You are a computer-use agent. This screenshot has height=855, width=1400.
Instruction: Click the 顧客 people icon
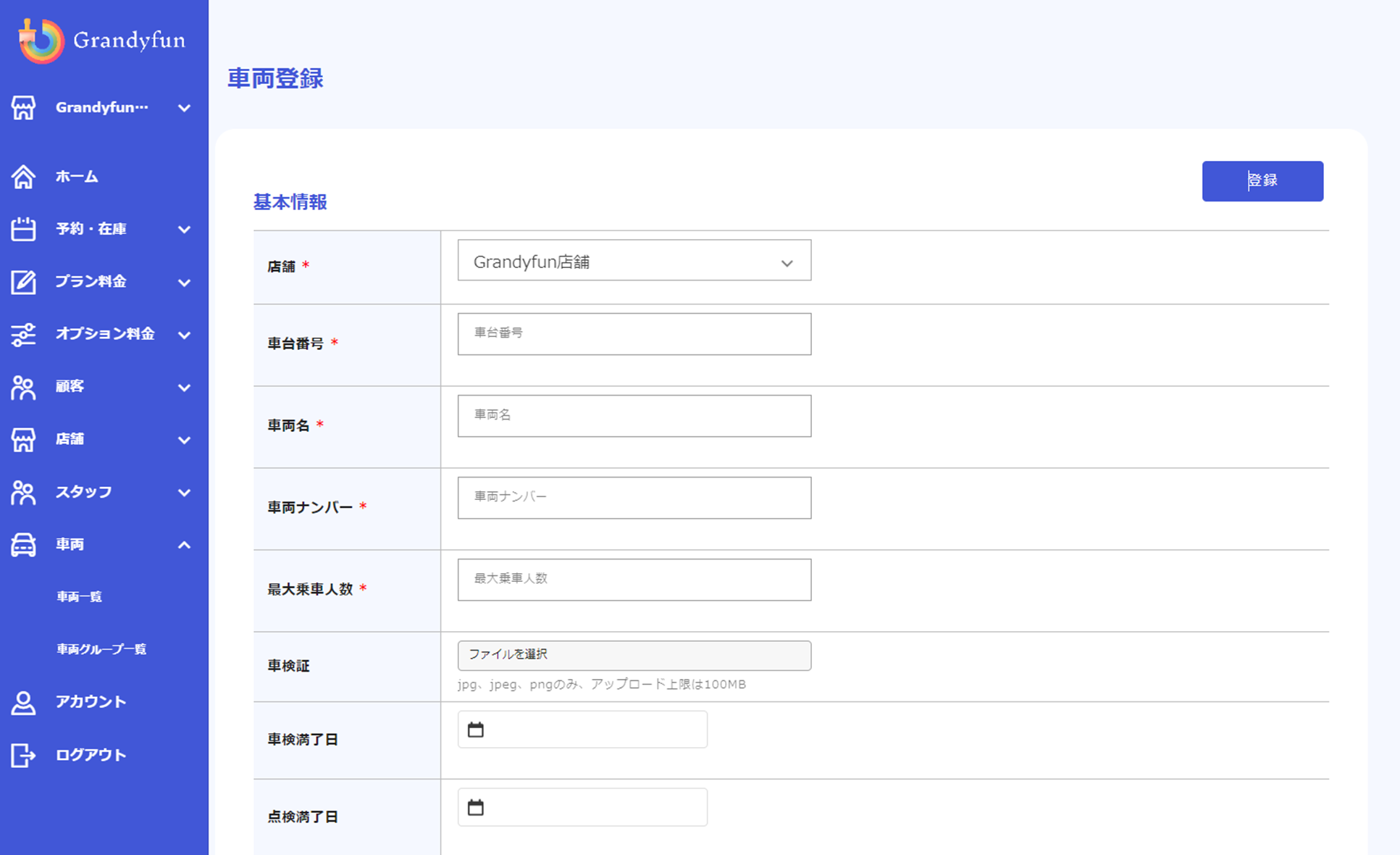point(23,387)
